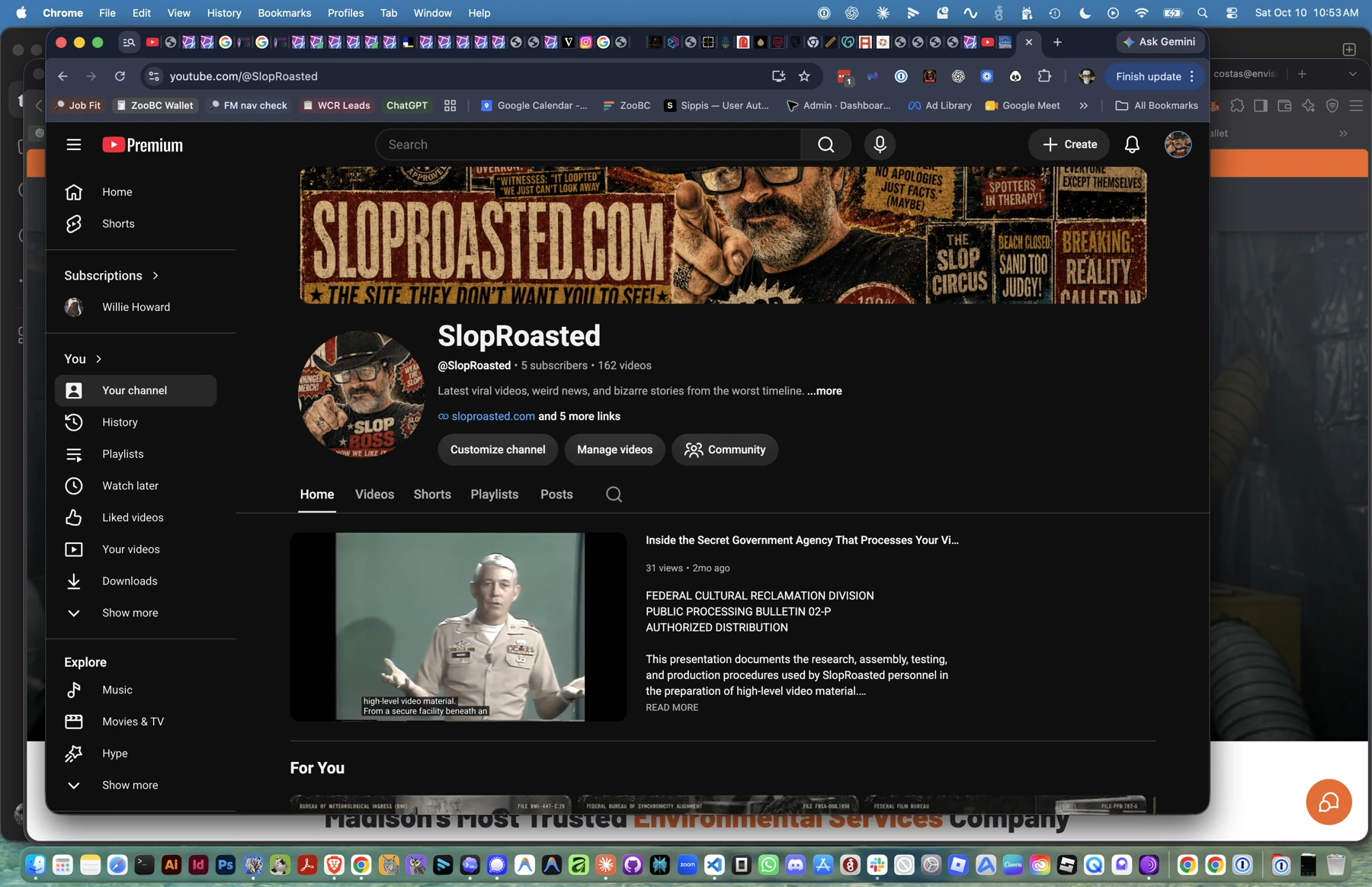Open the Chrome extensions puzzle icon
This screenshot has width=1372, height=887.
pos(1044,76)
